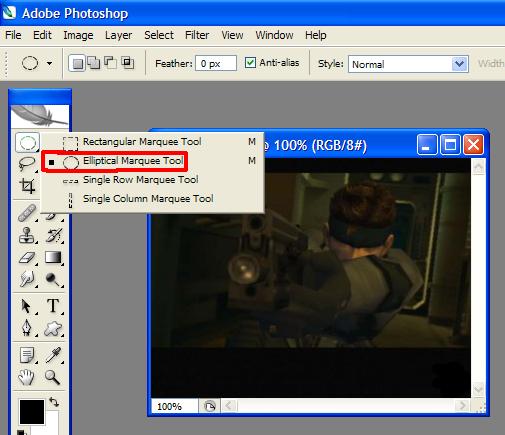Click the Feather value field
The height and width of the screenshot is (435, 505).
tap(216, 63)
